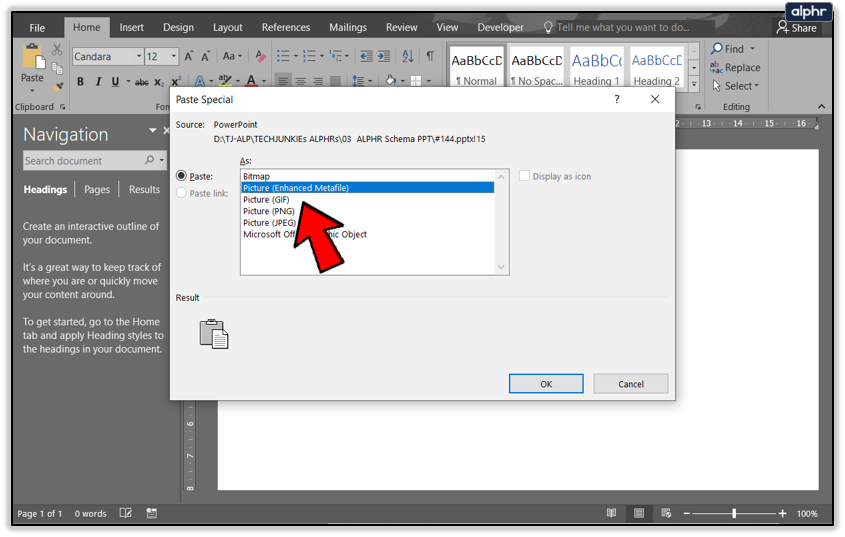Open the font size 12 dropdown
This screenshot has height=537, width=845.
(174, 56)
